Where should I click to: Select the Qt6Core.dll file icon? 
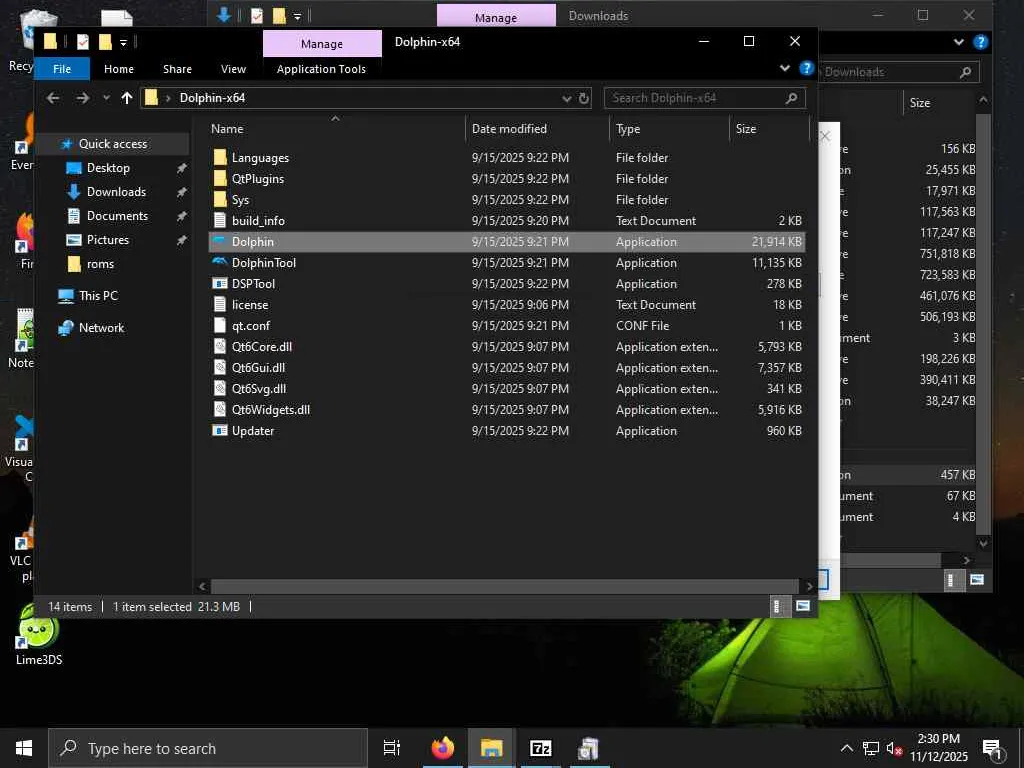click(220, 346)
